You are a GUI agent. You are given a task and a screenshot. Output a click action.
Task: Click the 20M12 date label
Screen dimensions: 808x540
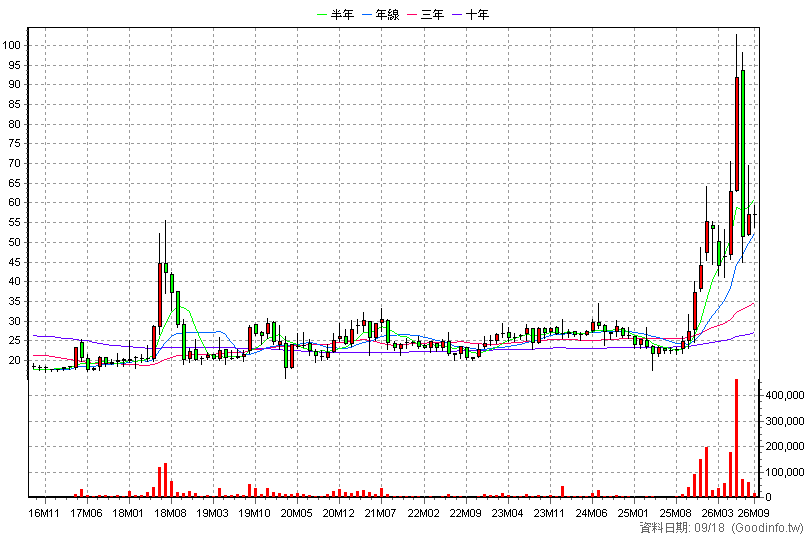[339, 513]
